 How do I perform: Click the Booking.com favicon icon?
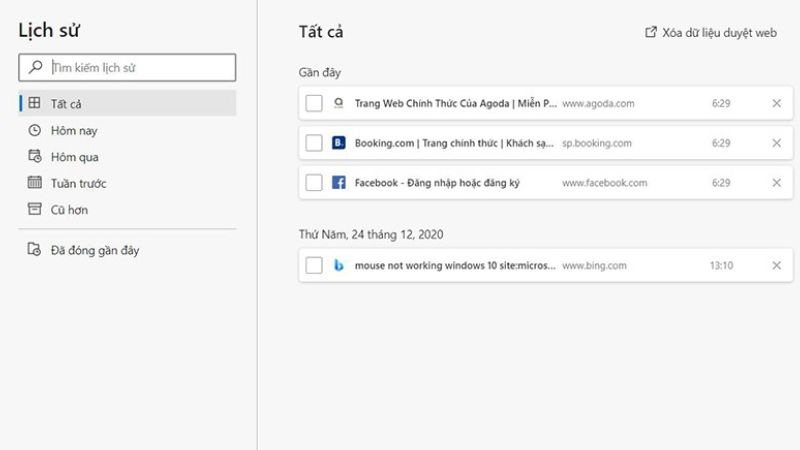[x=338, y=143]
